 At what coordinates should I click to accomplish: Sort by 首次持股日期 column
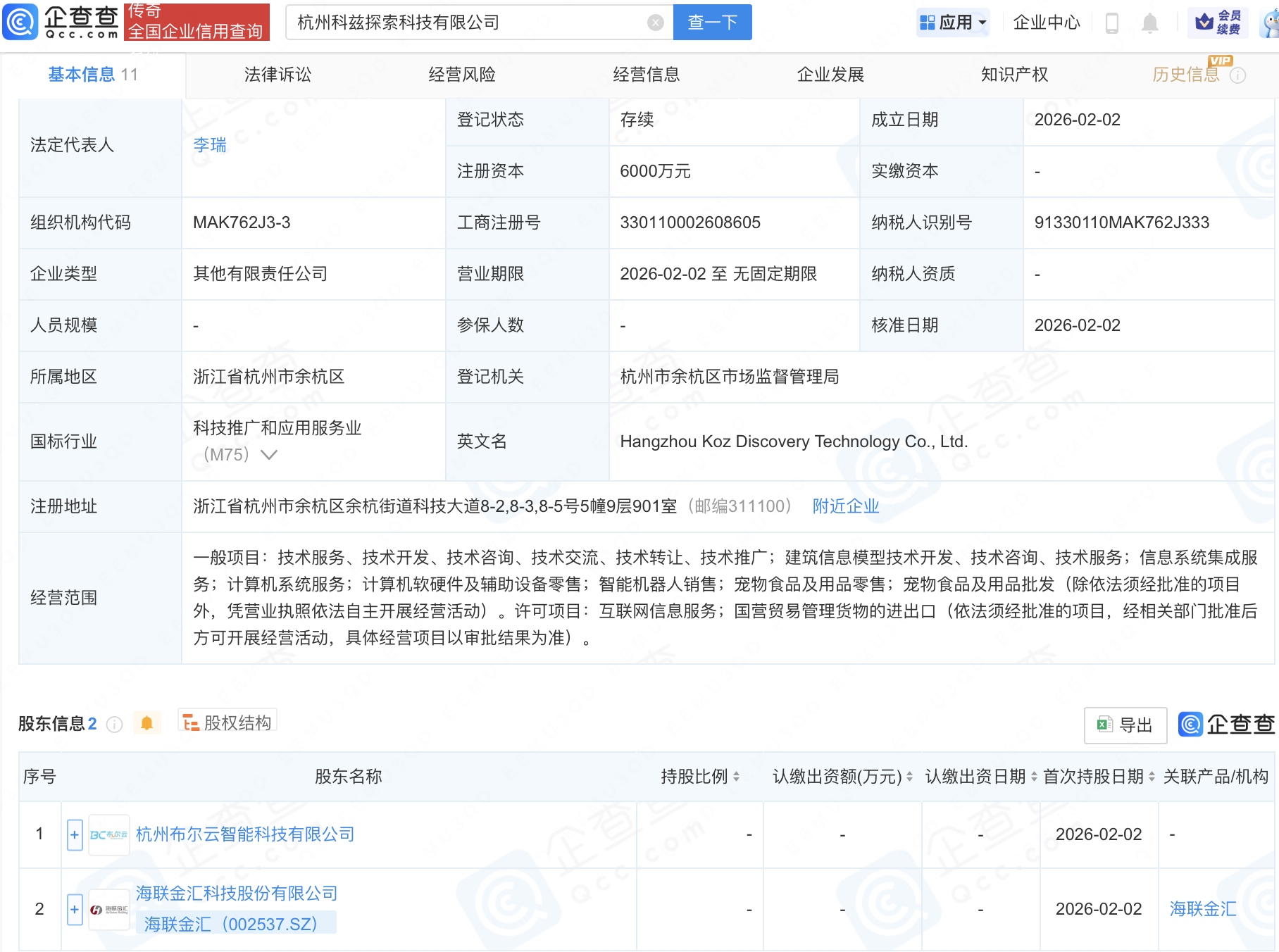tap(1152, 777)
